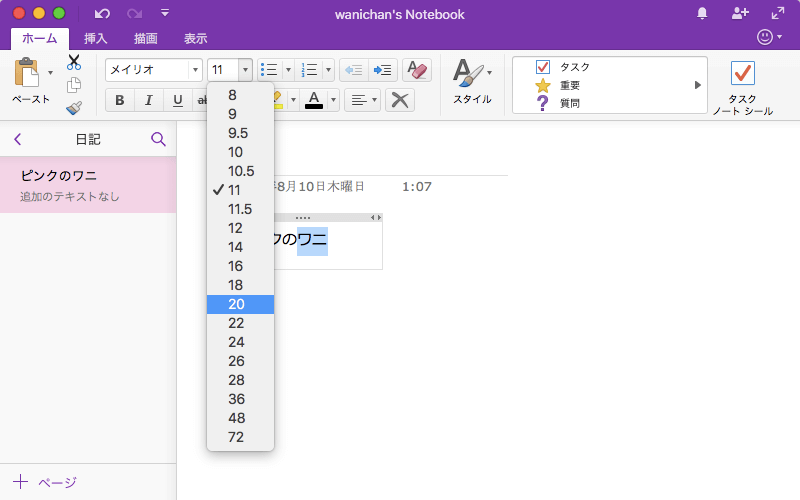The width and height of the screenshot is (800, 500).
Task: Click the note container drag handle dots
Action: pos(303,218)
